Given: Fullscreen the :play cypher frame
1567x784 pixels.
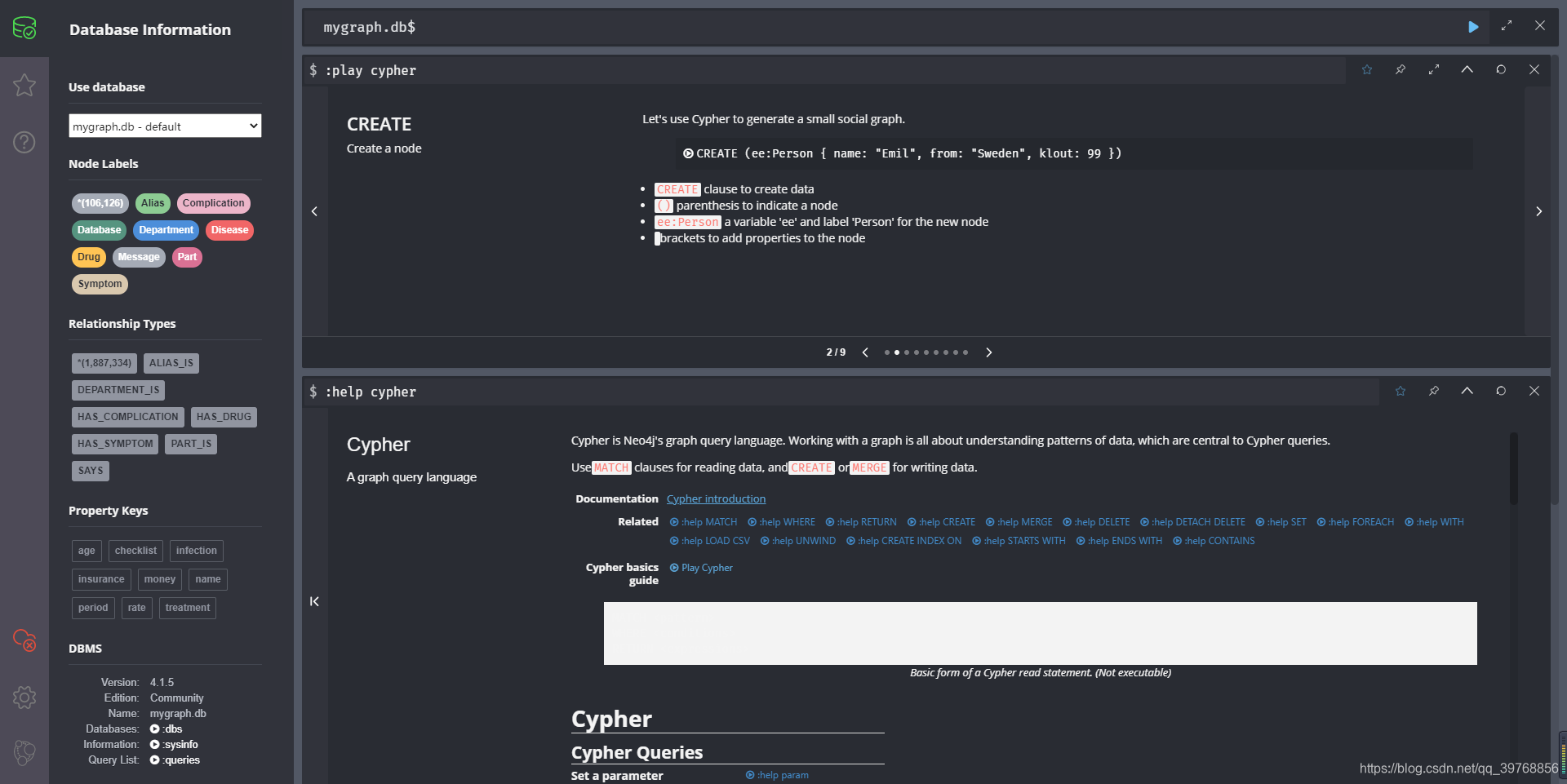Looking at the screenshot, I should [x=1434, y=69].
